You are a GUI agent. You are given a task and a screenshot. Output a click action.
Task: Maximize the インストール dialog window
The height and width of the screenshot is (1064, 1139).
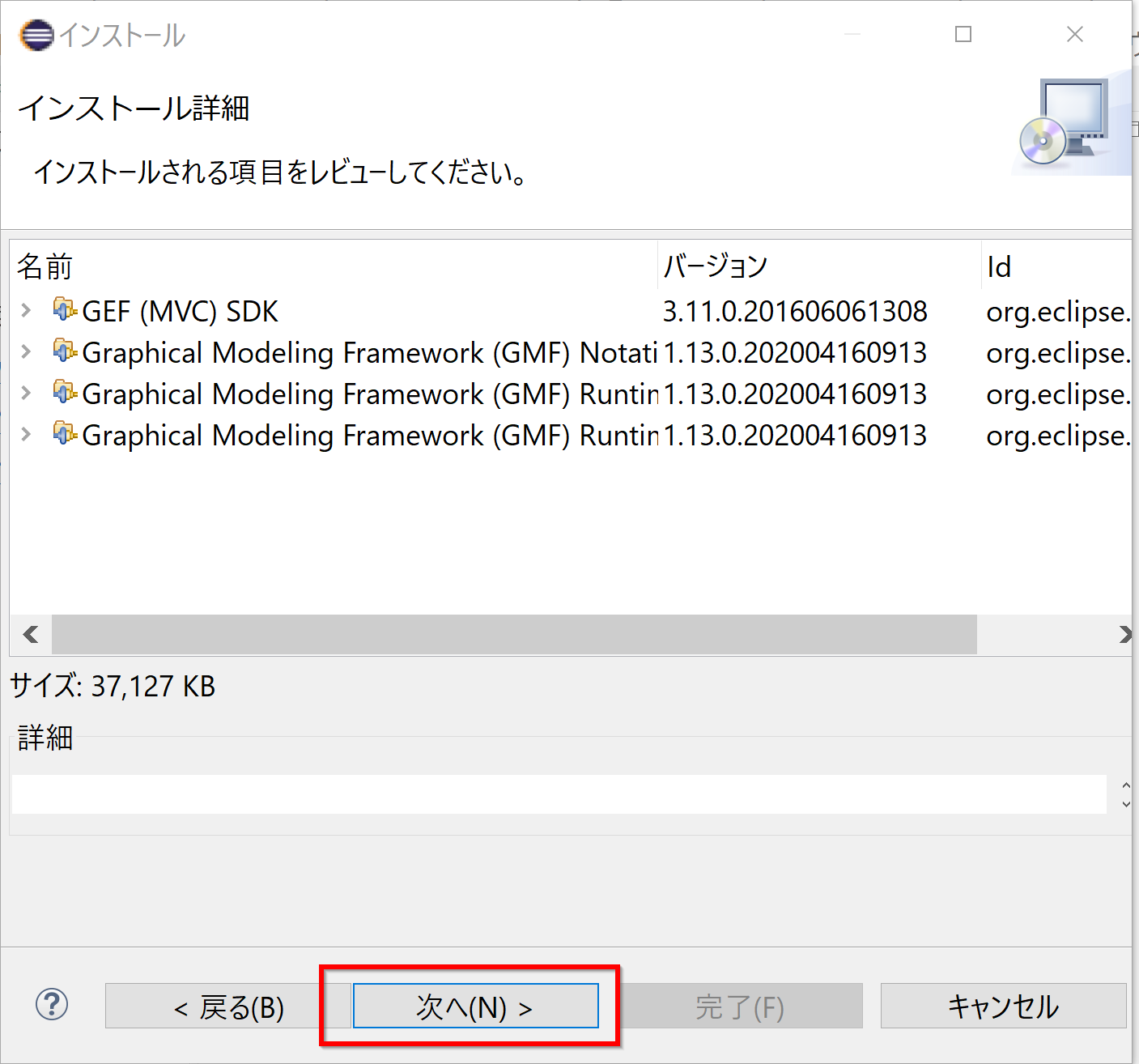[963, 34]
